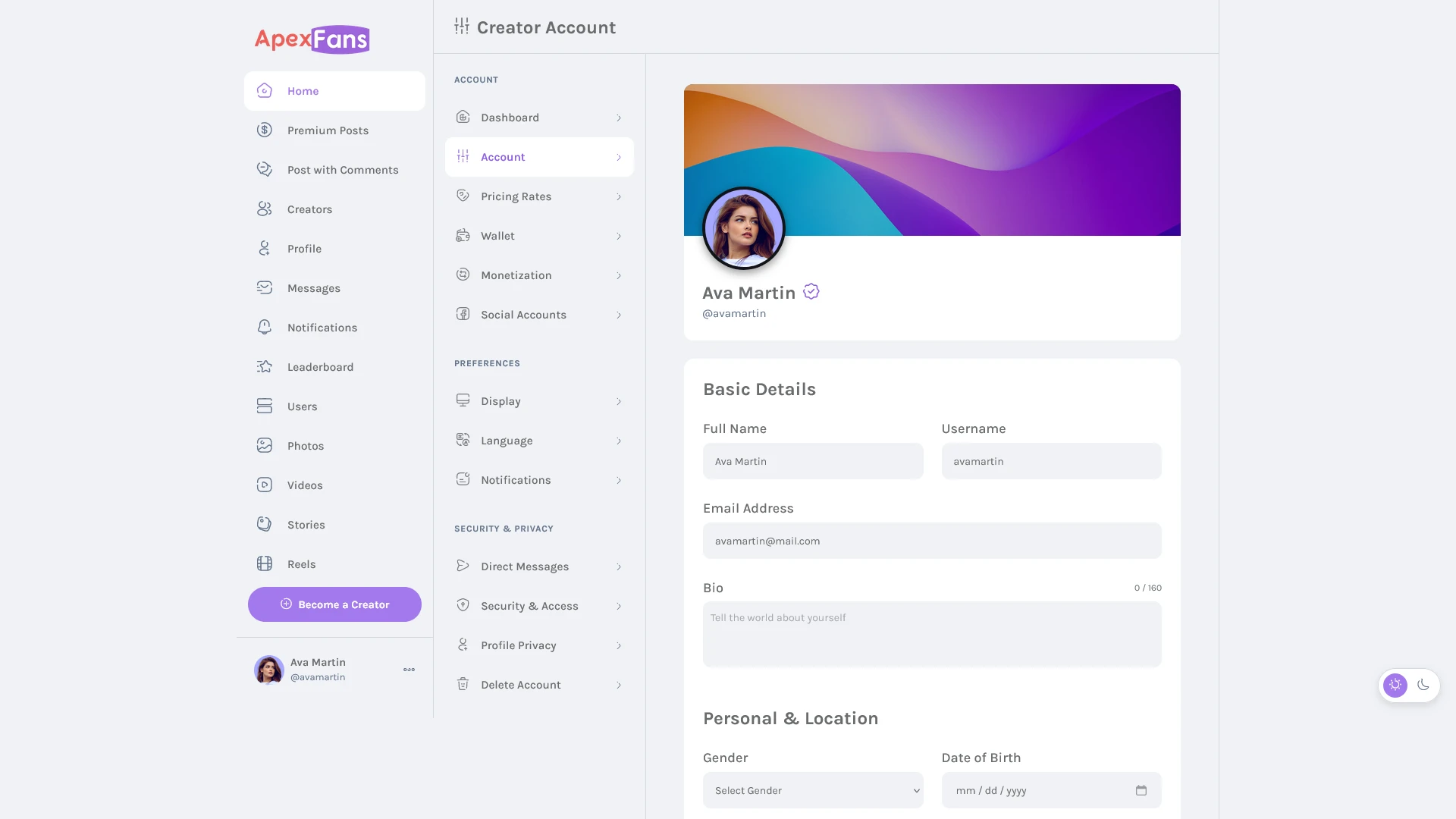The width and height of the screenshot is (1456, 819).
Task: Click the @avamartin handle under the profile name
Action: coord(734,314)
